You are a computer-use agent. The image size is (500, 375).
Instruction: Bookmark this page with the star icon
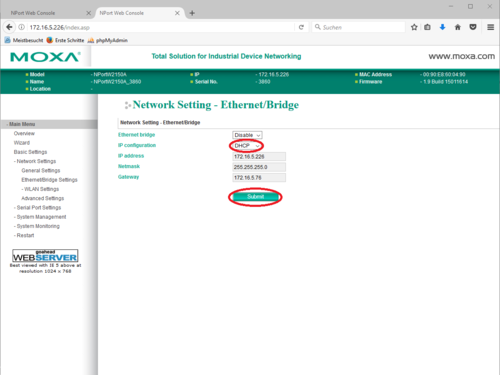click(414, 27)
